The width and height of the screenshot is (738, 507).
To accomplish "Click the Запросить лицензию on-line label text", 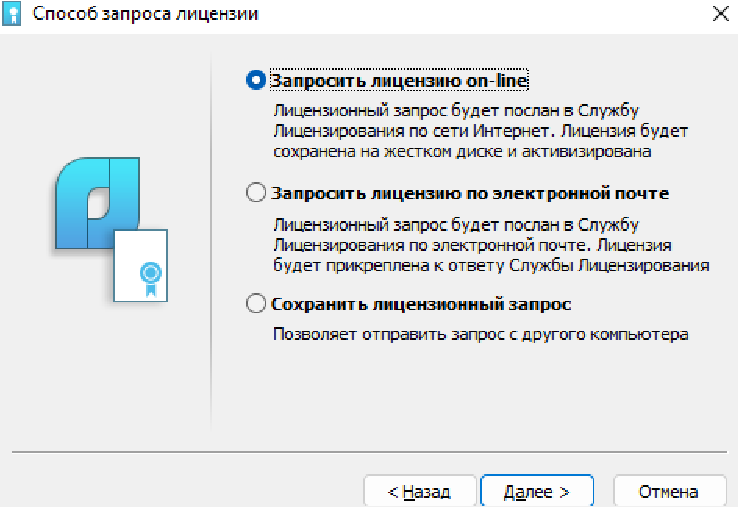I will tap(399, 80).
